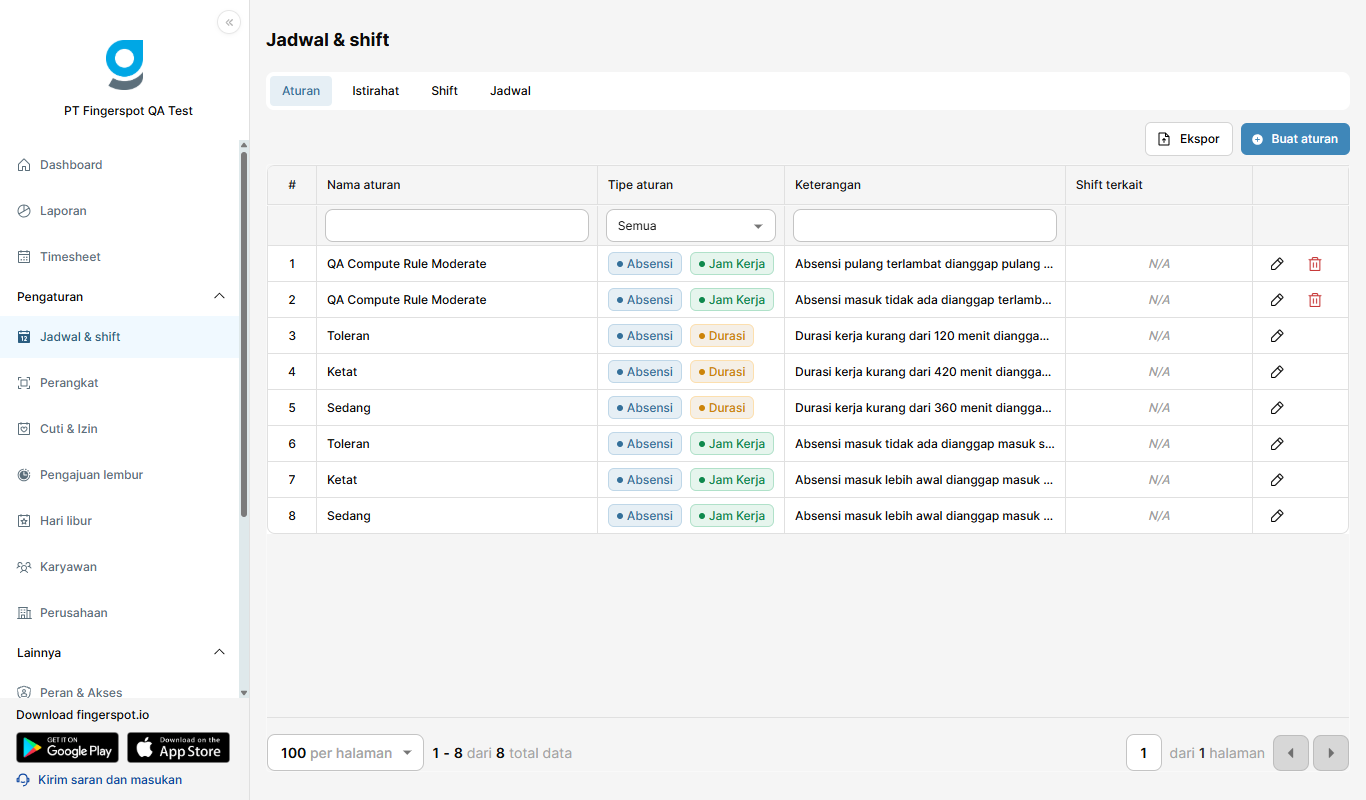
Task: Delete the first QA Compute Rule Moderate rule
Action: [1315, 264]
